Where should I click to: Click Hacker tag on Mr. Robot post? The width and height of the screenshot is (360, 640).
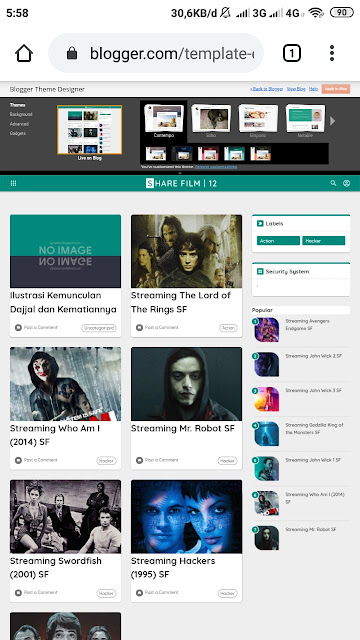click(228, 461)
